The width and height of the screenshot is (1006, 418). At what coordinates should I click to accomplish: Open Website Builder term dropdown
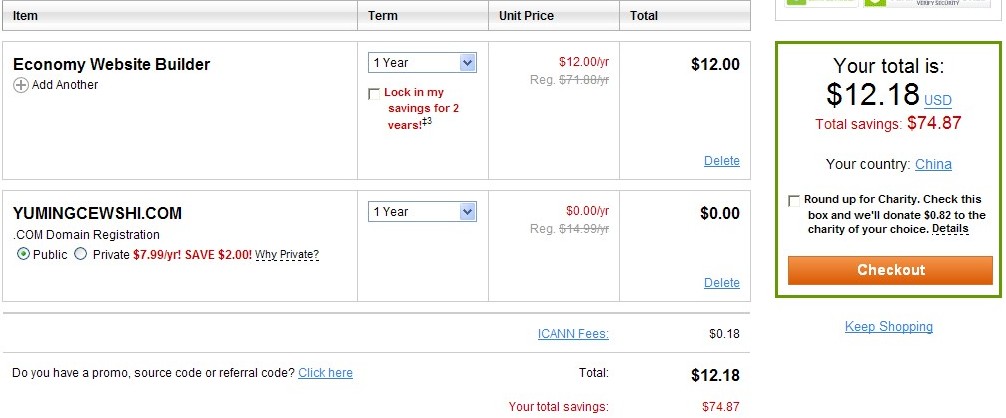point(422,62)
